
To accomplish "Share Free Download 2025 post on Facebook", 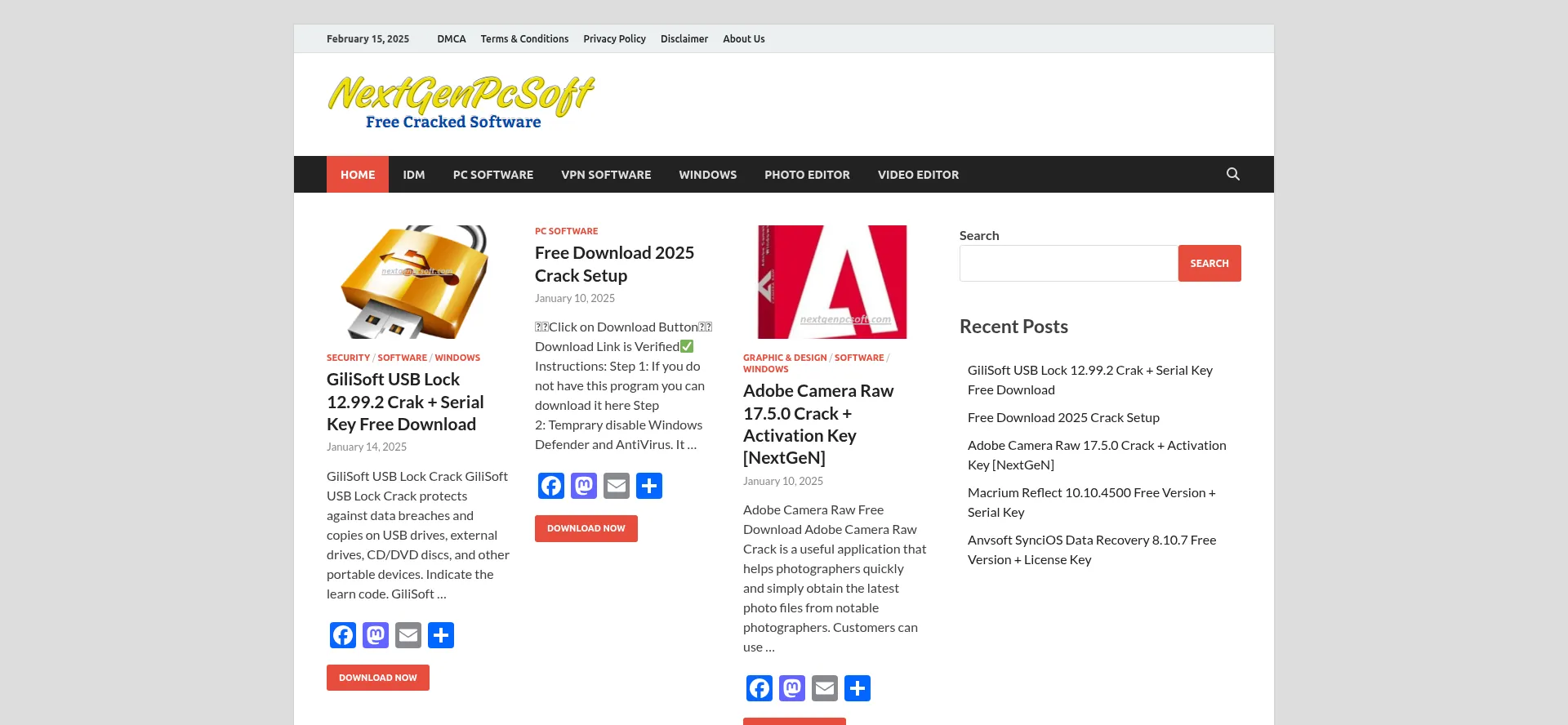I will tap(551, 486).
